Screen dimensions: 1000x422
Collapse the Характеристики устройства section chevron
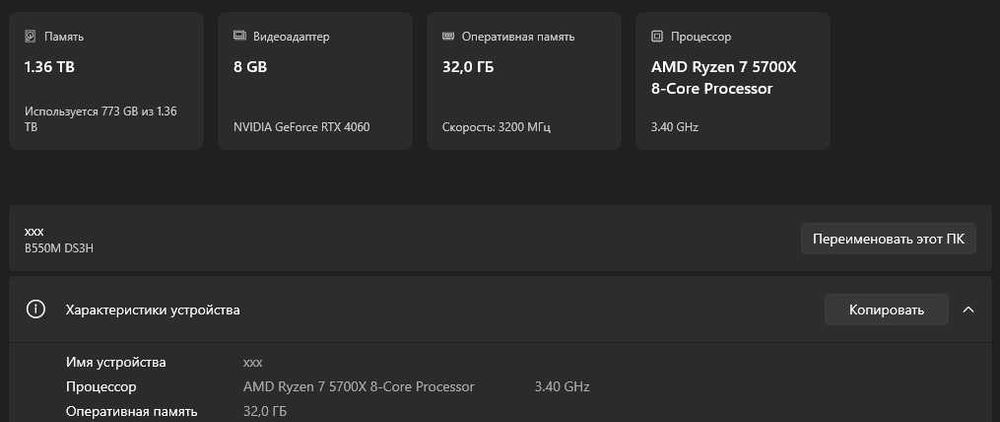click(968, 310)
